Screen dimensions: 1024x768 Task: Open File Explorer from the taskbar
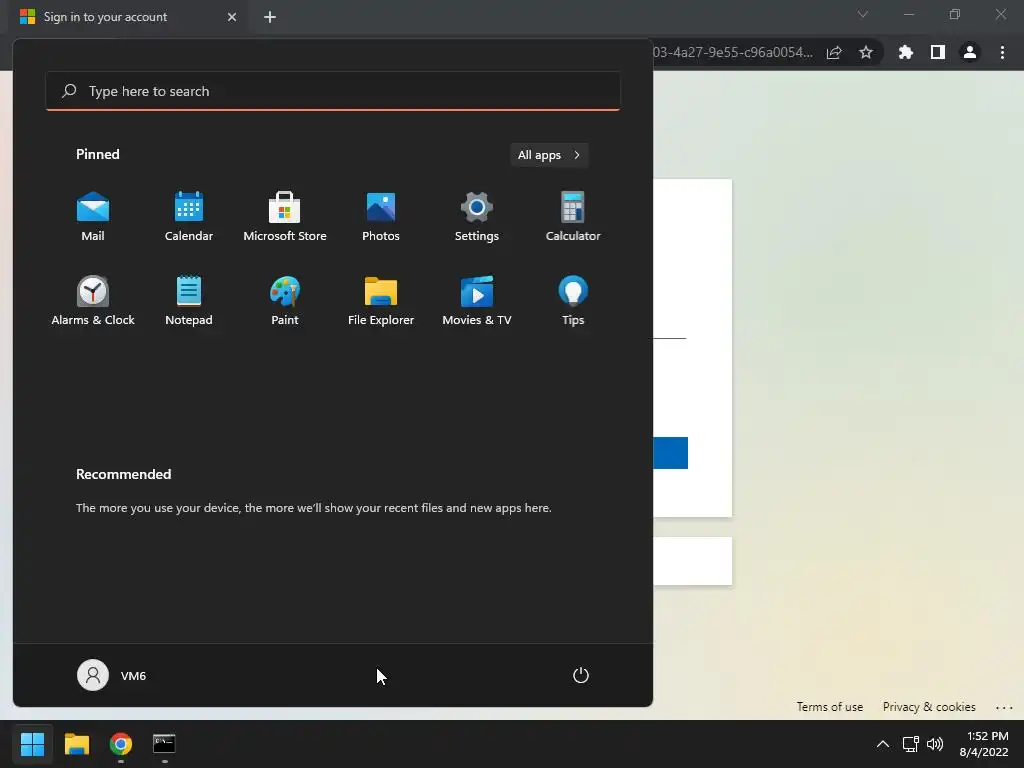(x=76, y=744)
